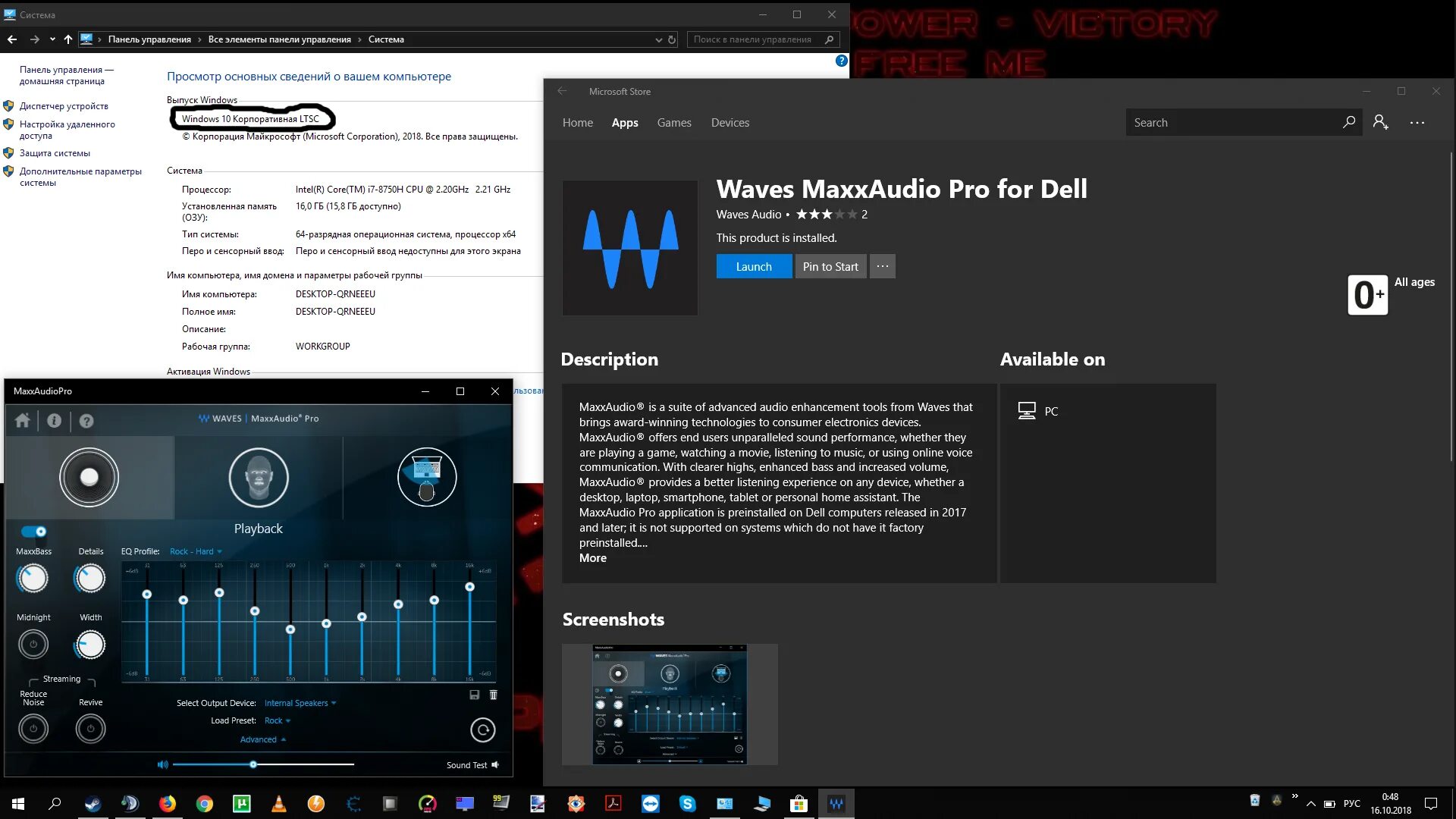Click the breadcrumb 'Панель управления'
1456x819 pixels.
tap(149, 39)
